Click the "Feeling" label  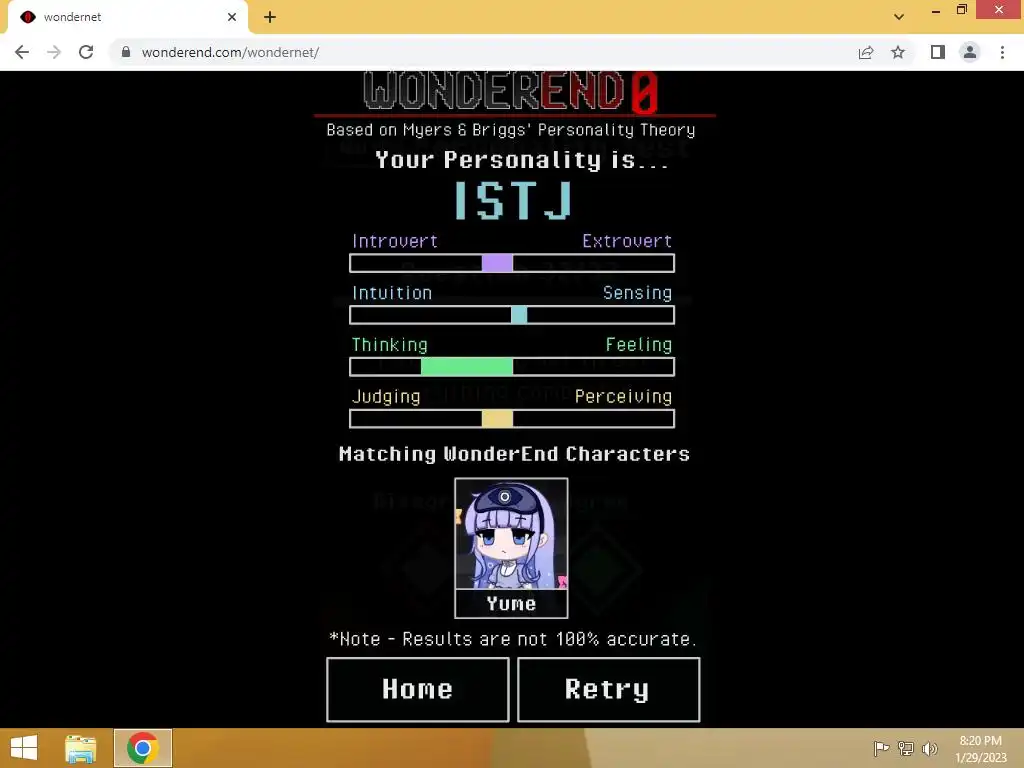(639, 345)
